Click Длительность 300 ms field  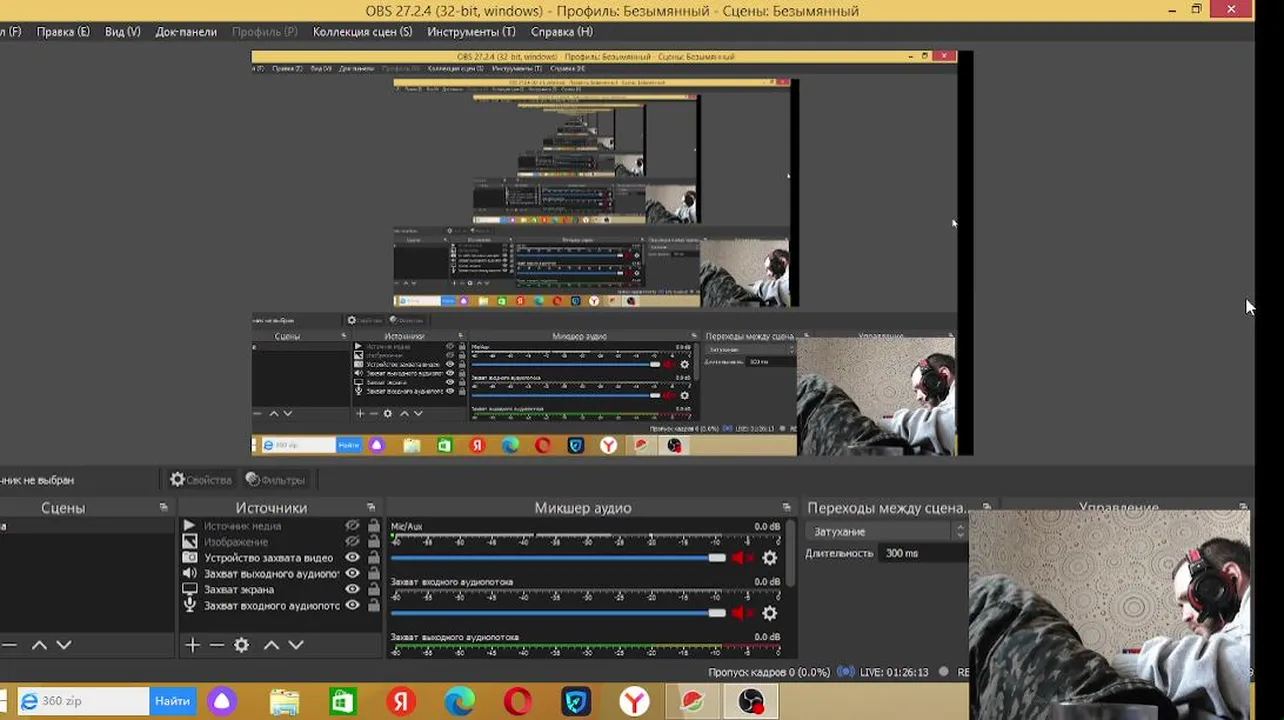(x=923, y=553)
